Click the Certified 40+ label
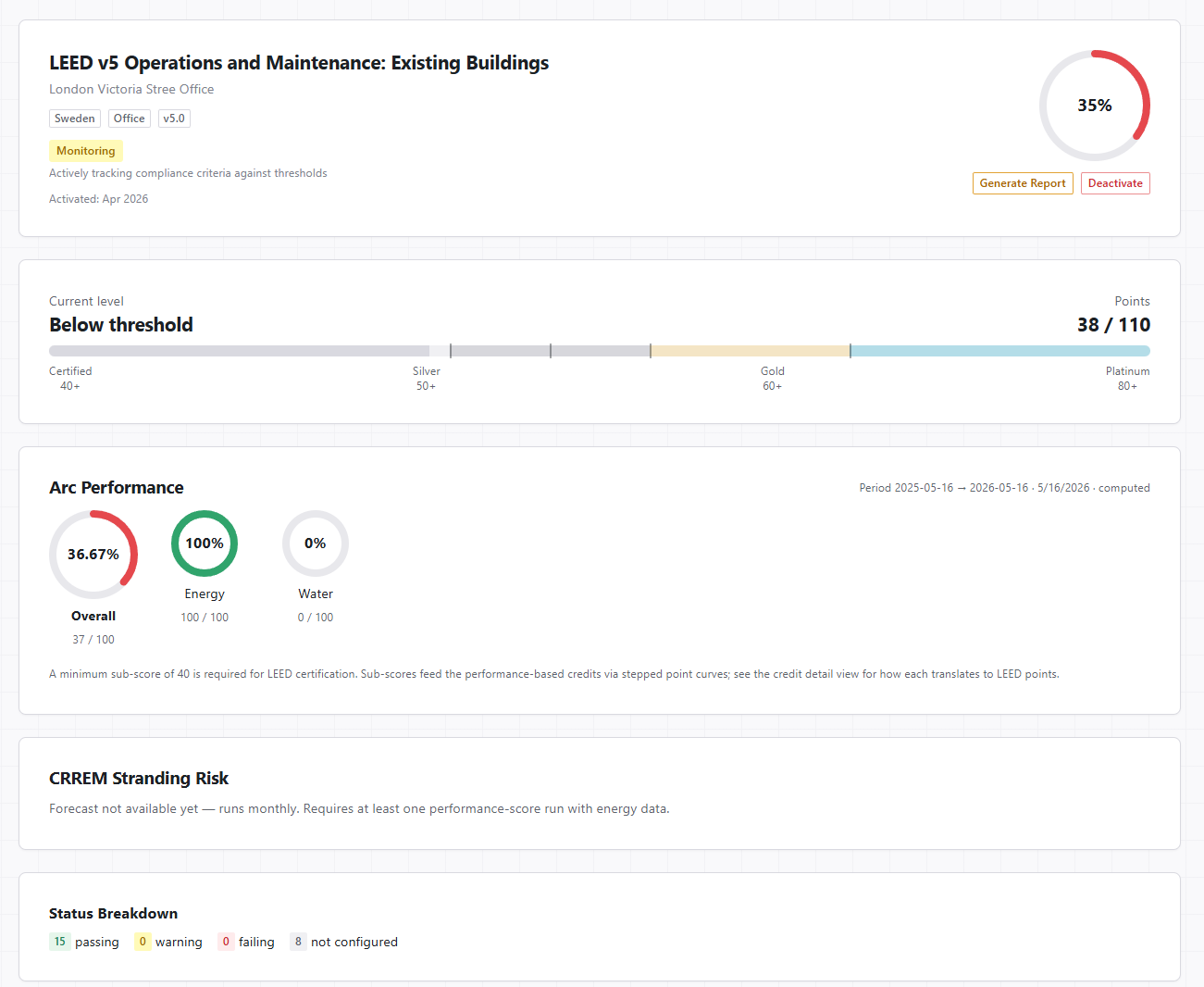This screenshot has width=1204, height=987. tap(70, 379)
